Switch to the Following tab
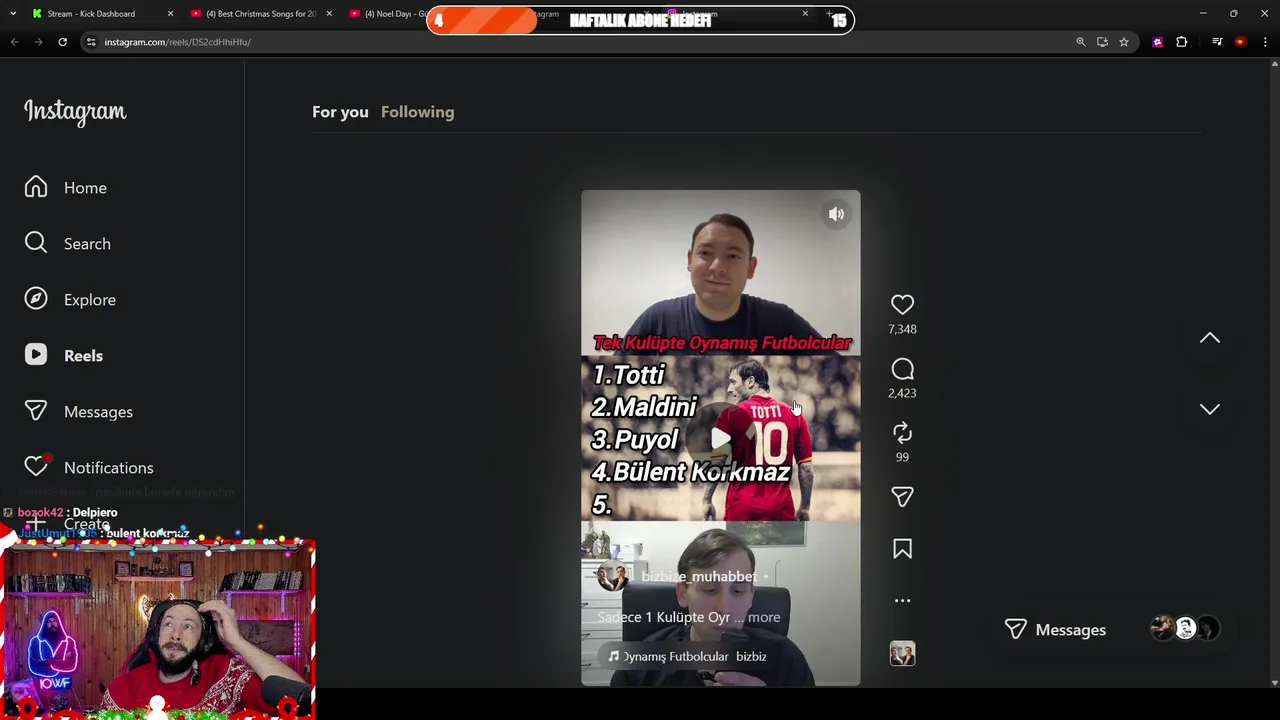Viewport: 1280px width, 720px height. (x=417, y=112)
